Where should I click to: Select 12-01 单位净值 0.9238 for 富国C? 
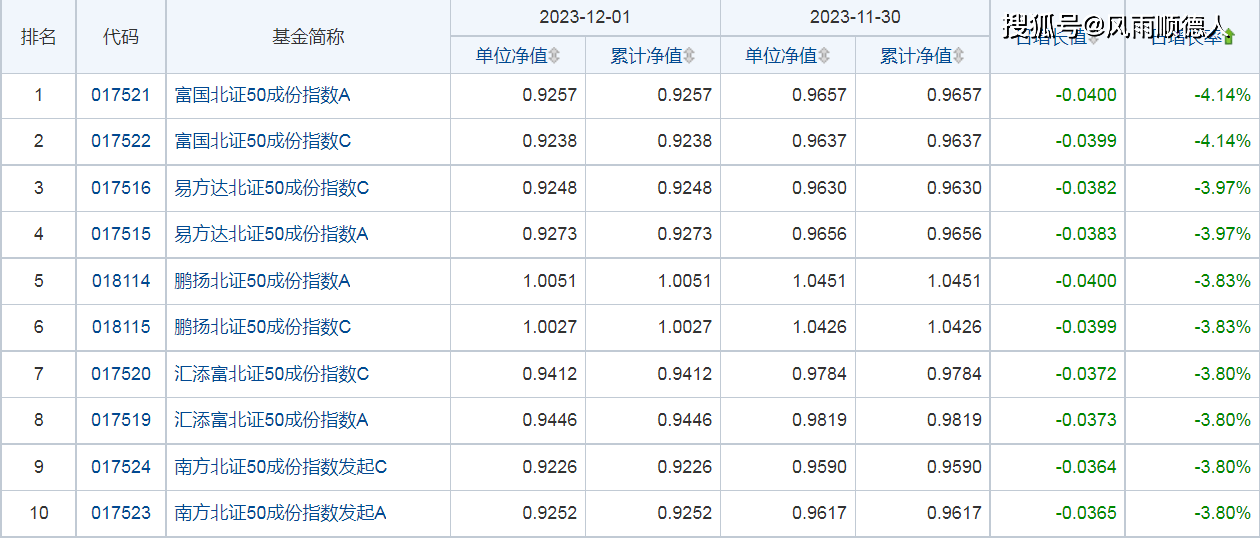(x=549, y=141)
